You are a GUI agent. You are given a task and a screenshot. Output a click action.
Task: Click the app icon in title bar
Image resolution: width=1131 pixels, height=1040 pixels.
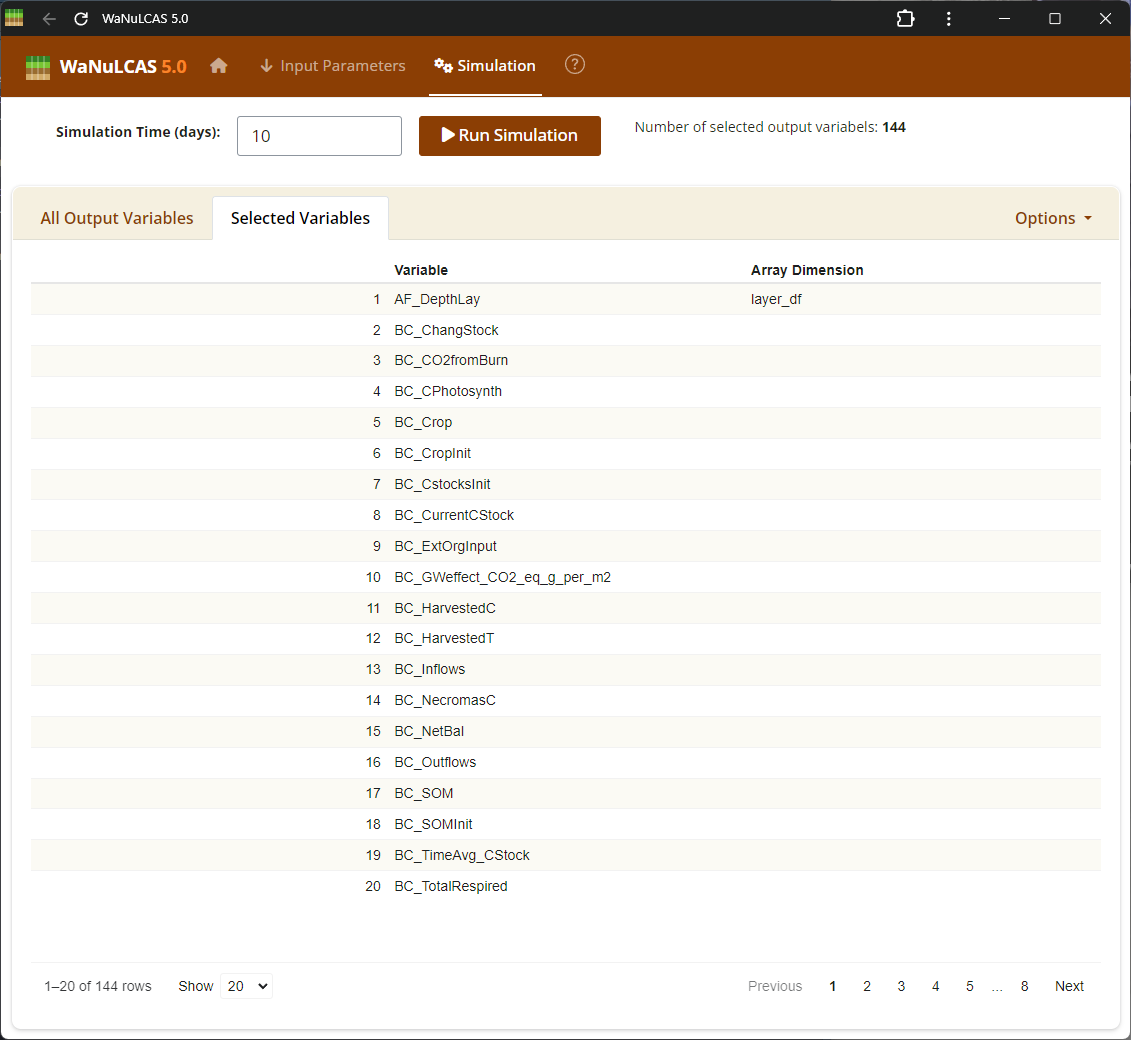tap(15, 19)
